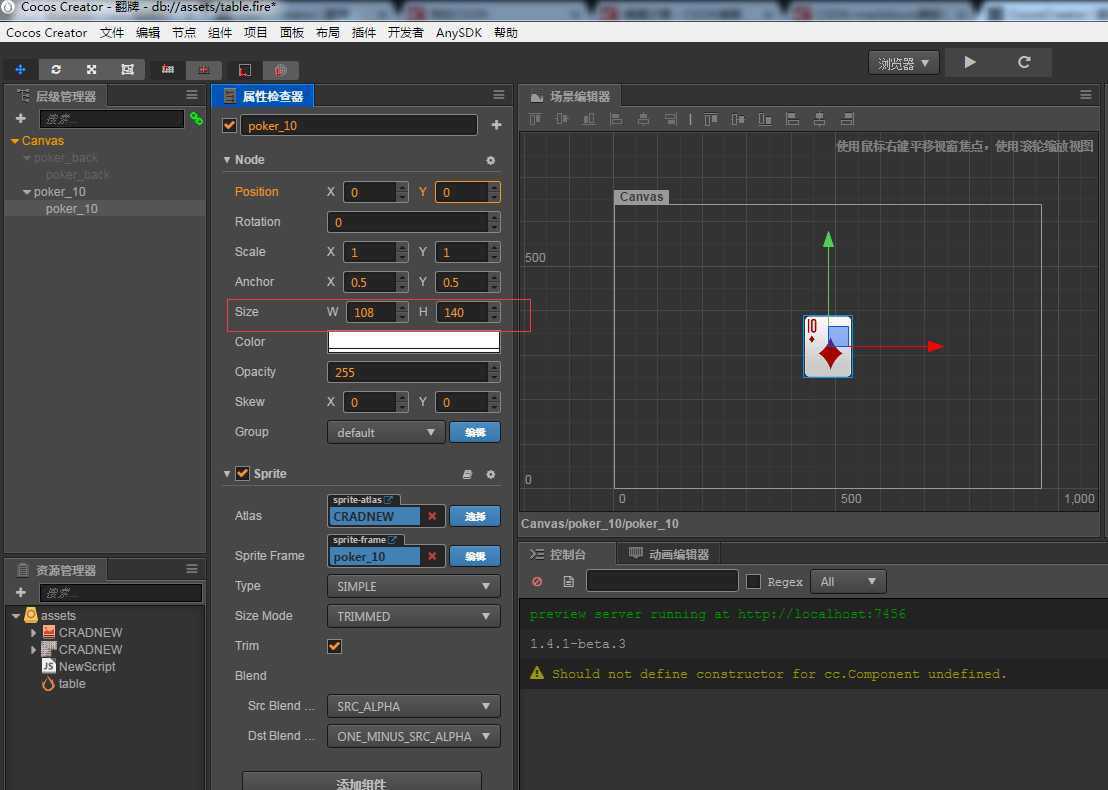Select the move transform tool
1108x790 pixels.
coord(20,70)
